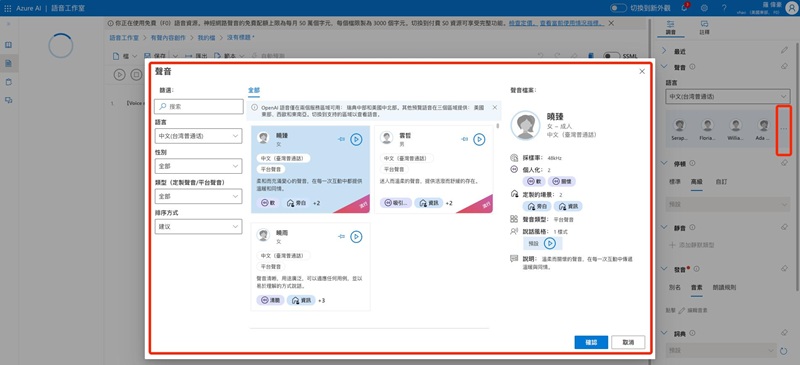Select the 高級 pause tab
This screenshot has width=800, height=365.
(696, 182)
